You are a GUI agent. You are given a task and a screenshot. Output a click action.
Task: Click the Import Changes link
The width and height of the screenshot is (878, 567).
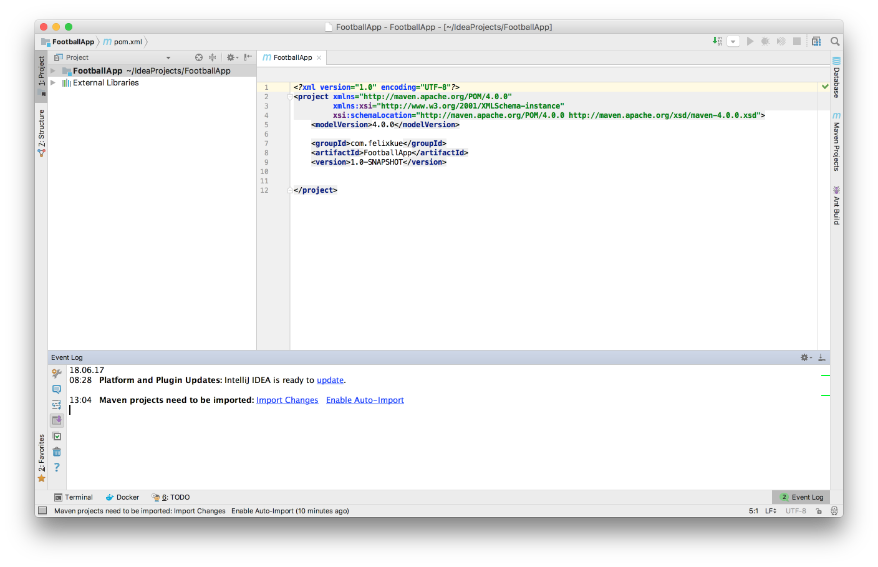click(x=287, y=400)
